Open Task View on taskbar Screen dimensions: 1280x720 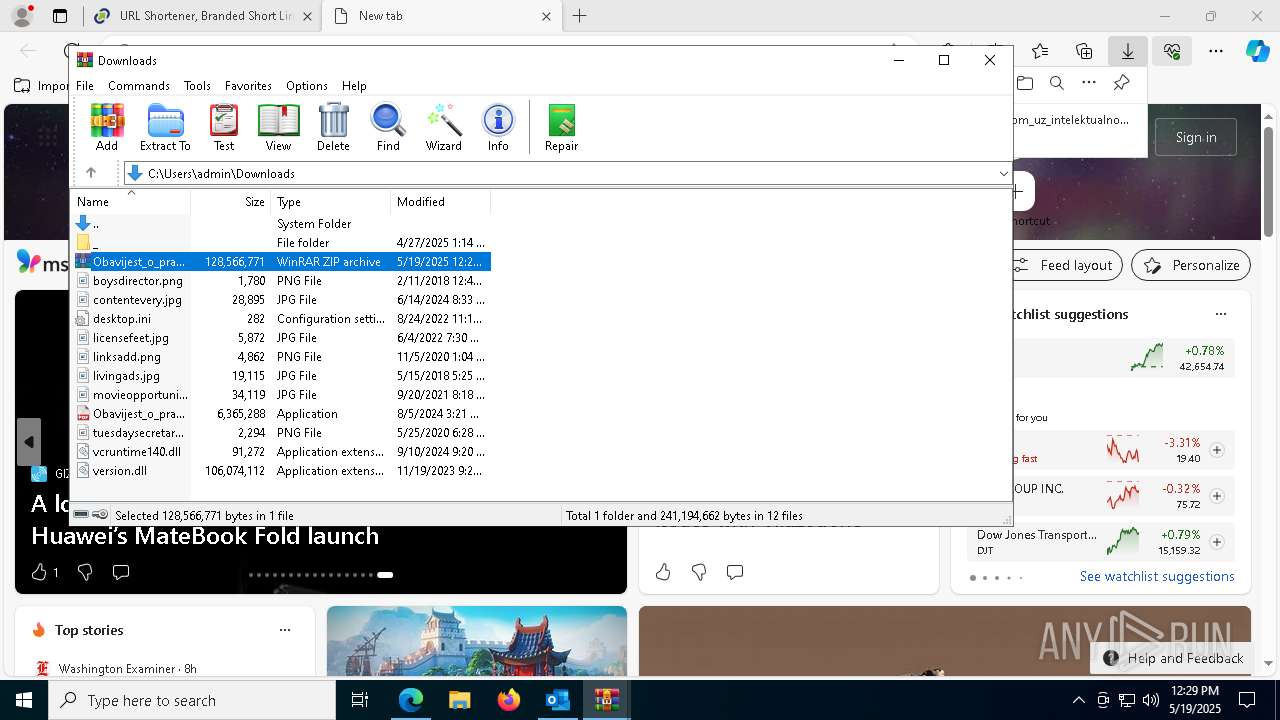point(360,700)
